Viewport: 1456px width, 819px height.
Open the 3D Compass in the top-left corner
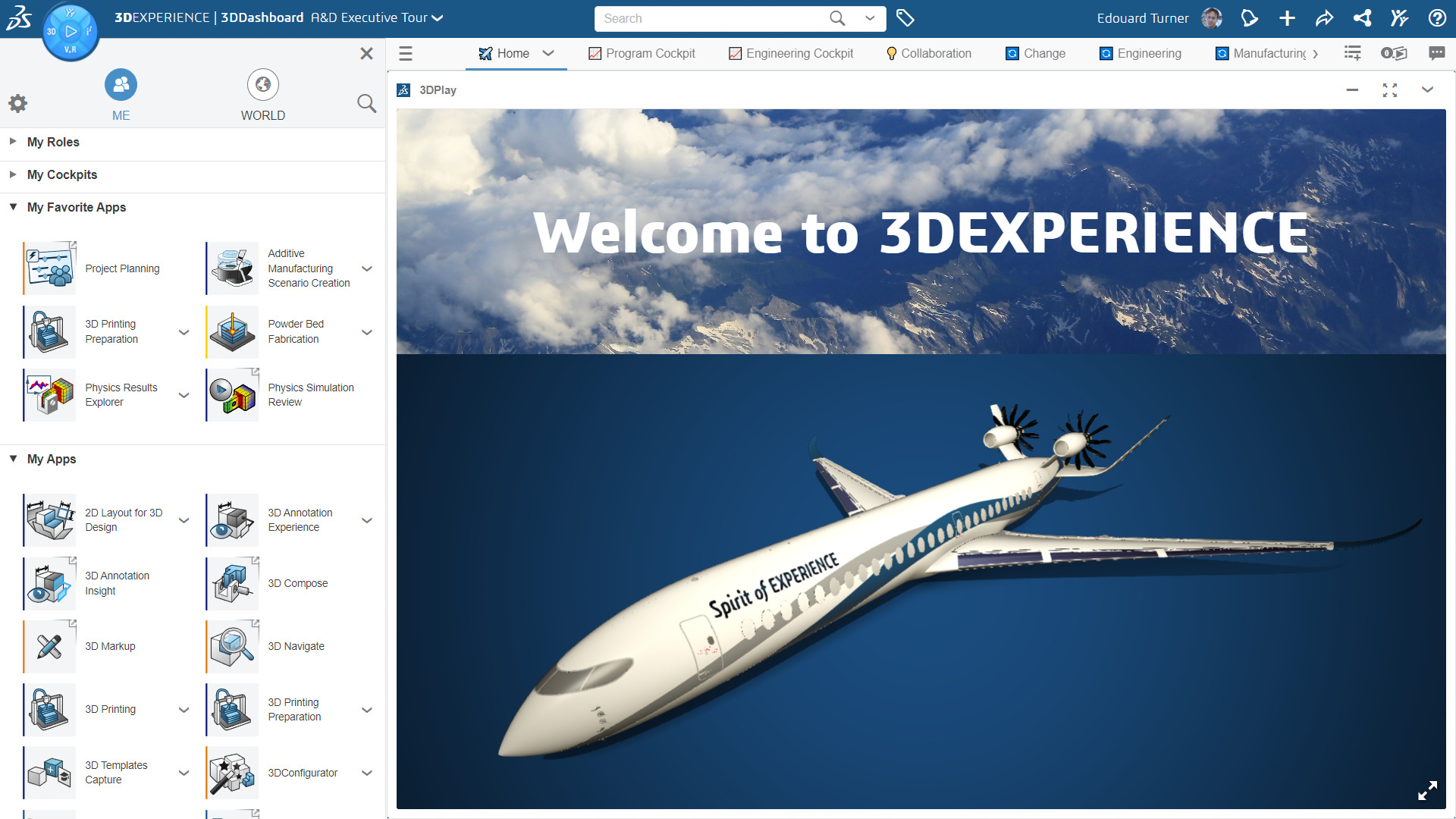click(71, 32)
